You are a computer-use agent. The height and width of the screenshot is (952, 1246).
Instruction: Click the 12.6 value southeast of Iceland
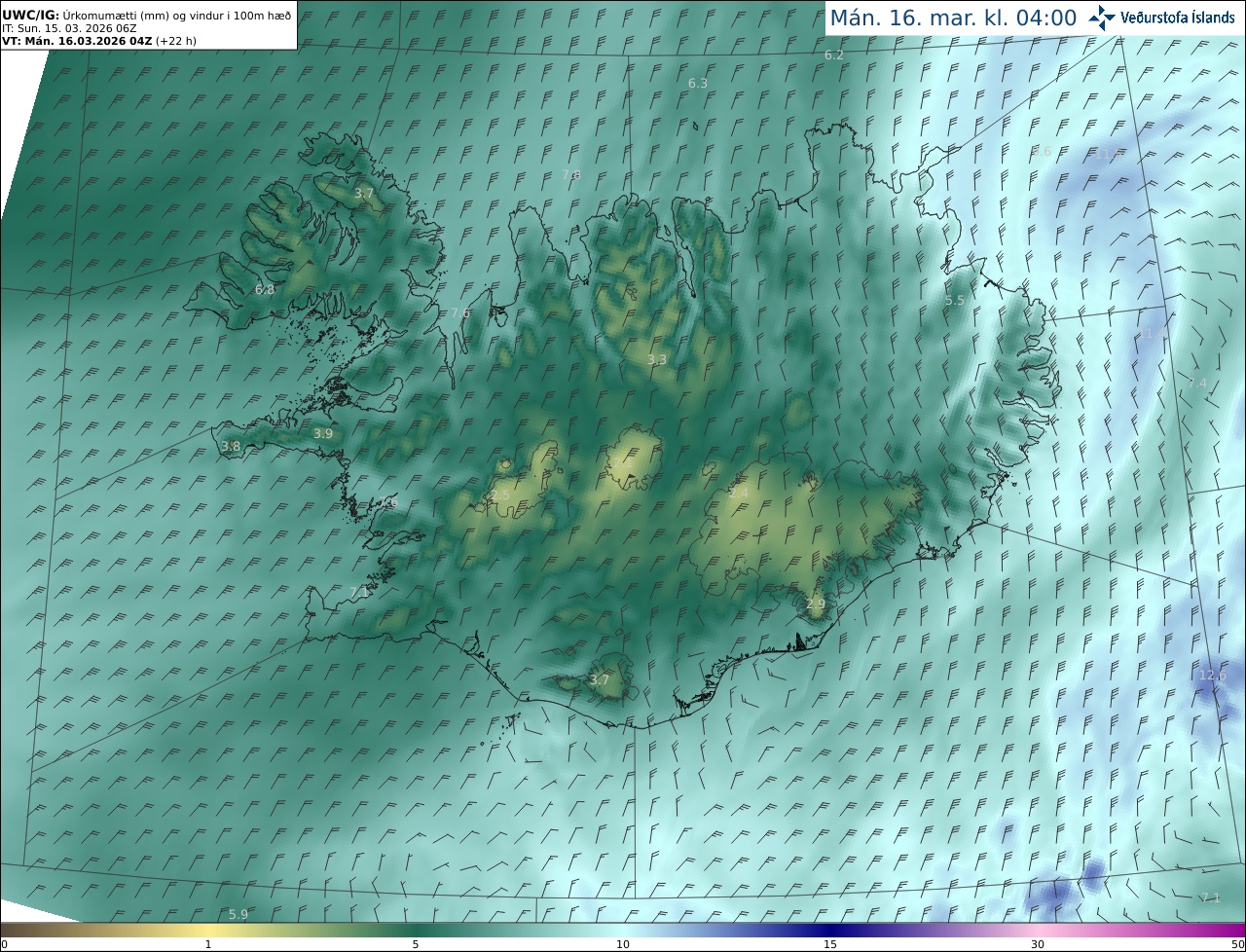coord(1213,676)
